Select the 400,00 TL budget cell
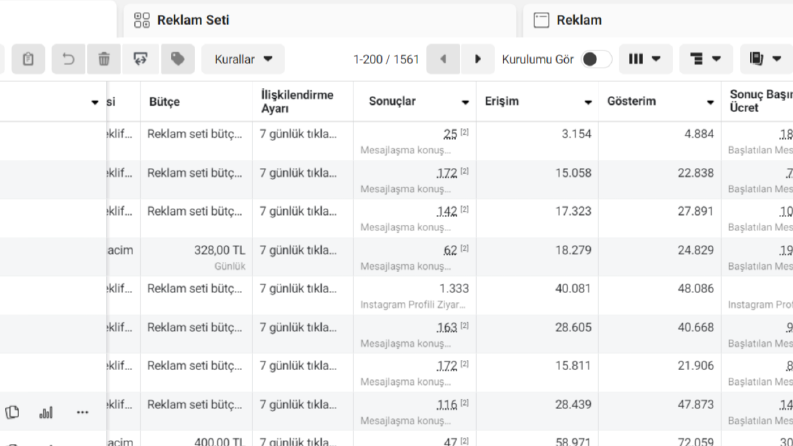 point(196,438)
